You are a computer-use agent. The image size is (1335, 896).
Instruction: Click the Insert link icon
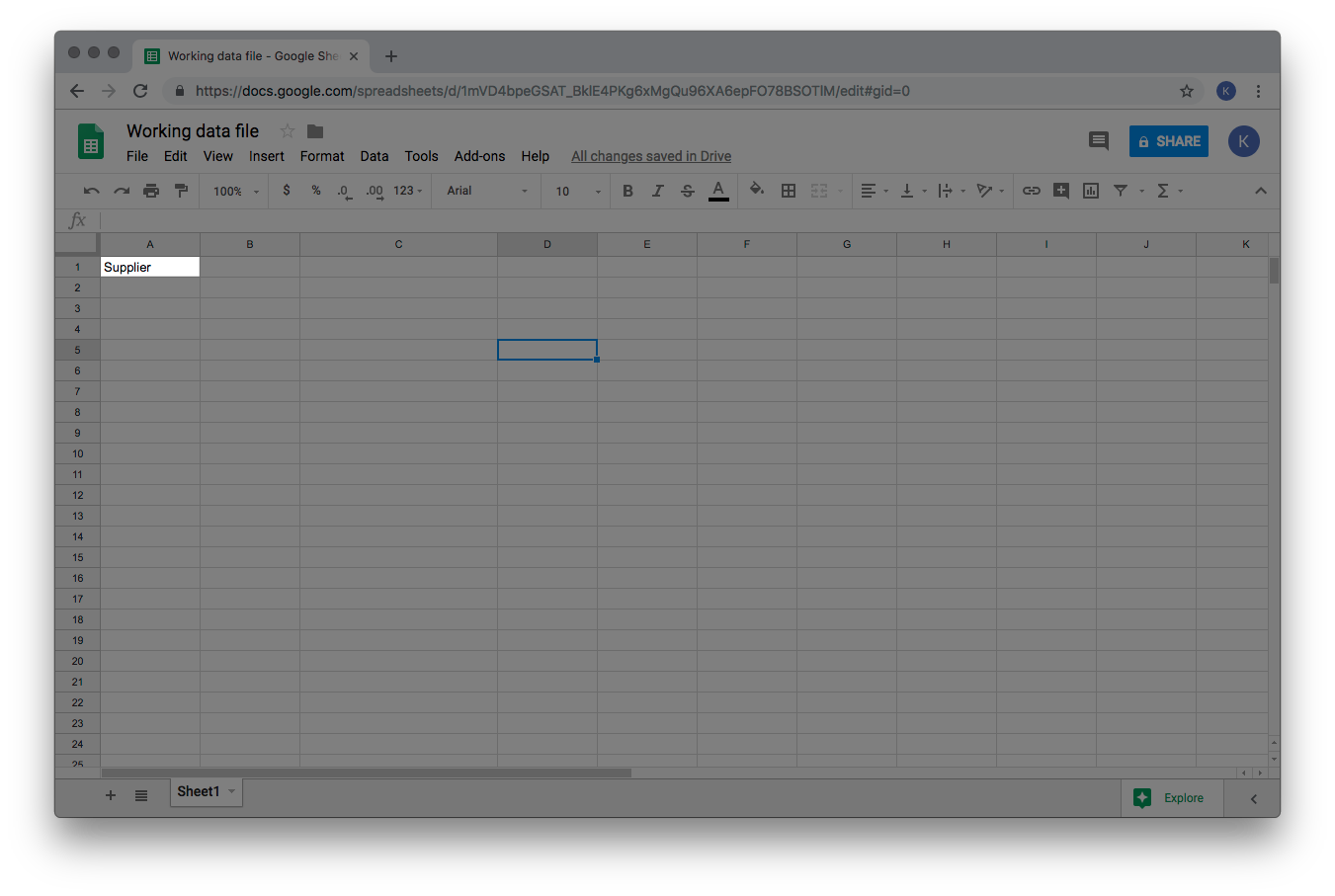(1032, 191)
